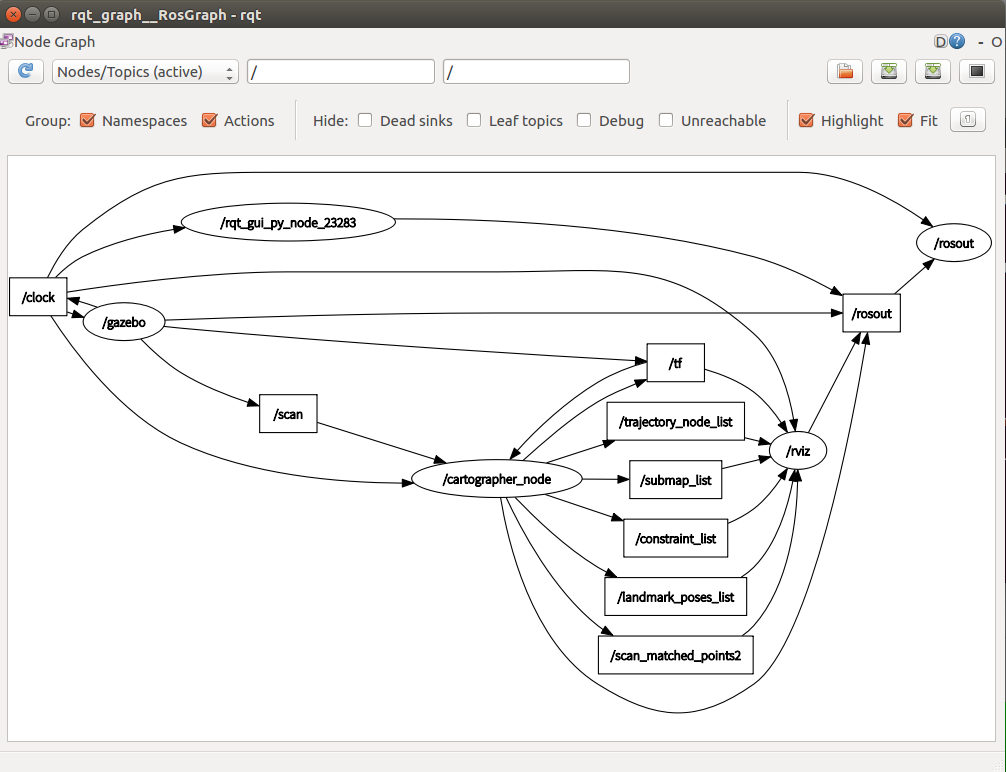Screen dimensions: 1006x772
Task: Check the Leaf topics checkbox
Action: [x=474, y=121]
